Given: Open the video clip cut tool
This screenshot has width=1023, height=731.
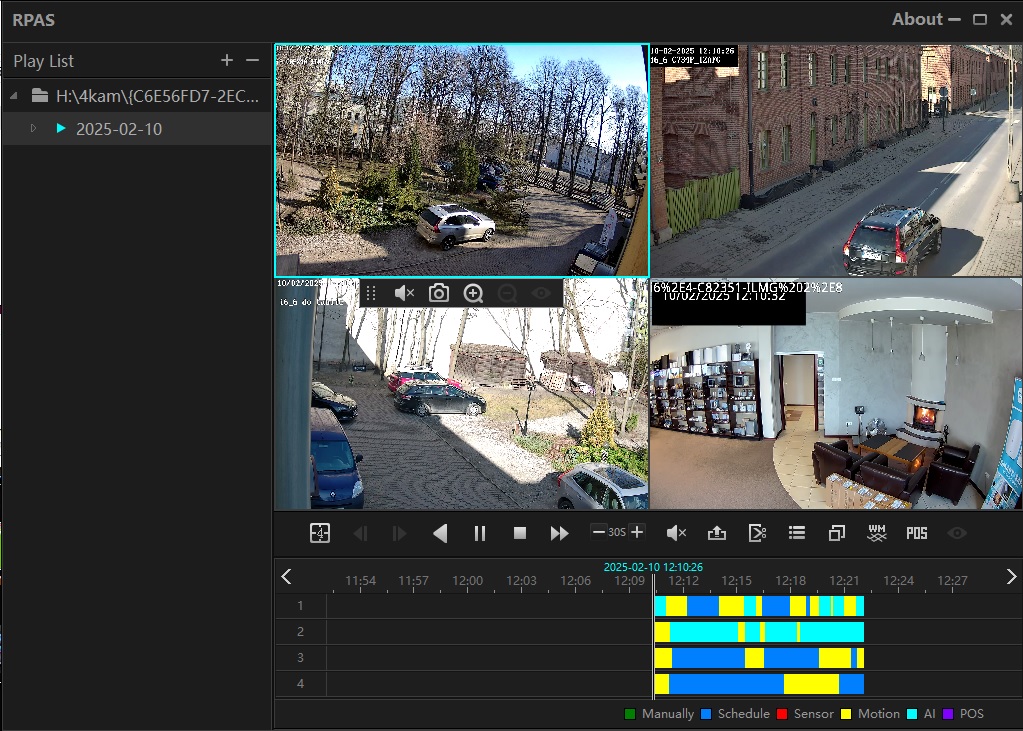Looking at the screenshot, I should pyautogui.click(x=757, y=533).
